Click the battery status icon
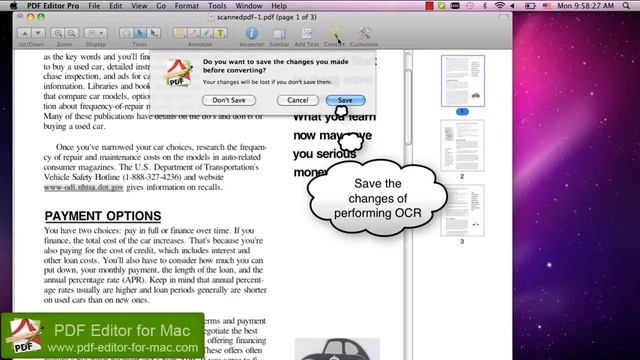This screenshot has height=360, width=640. pyautogui.click(x=530, y=6)
